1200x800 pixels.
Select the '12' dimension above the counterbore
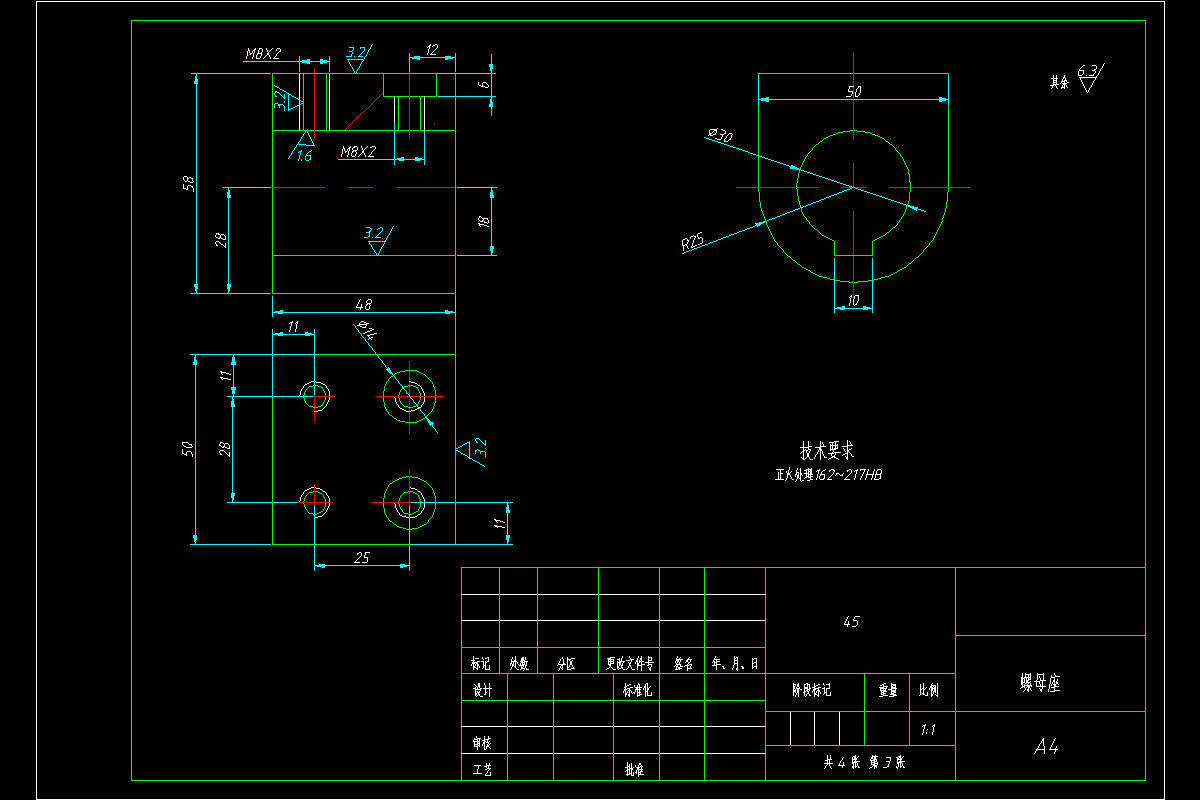tap(432, 49)
